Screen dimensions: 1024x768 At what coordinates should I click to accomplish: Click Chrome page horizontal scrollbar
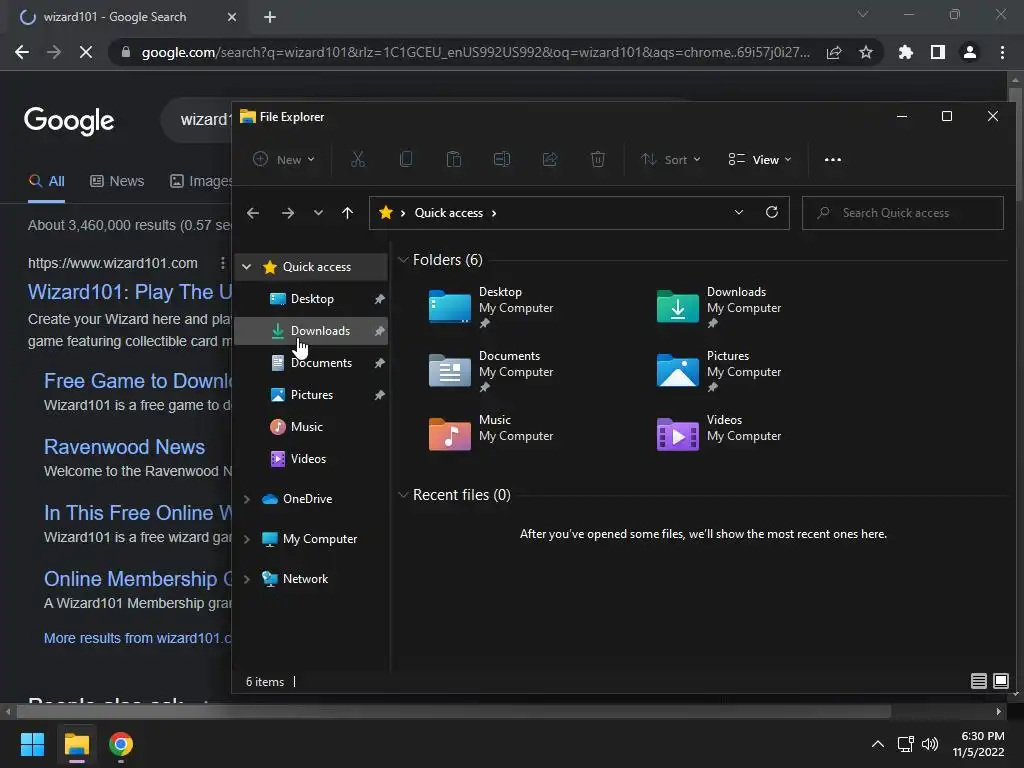point(453,711)
